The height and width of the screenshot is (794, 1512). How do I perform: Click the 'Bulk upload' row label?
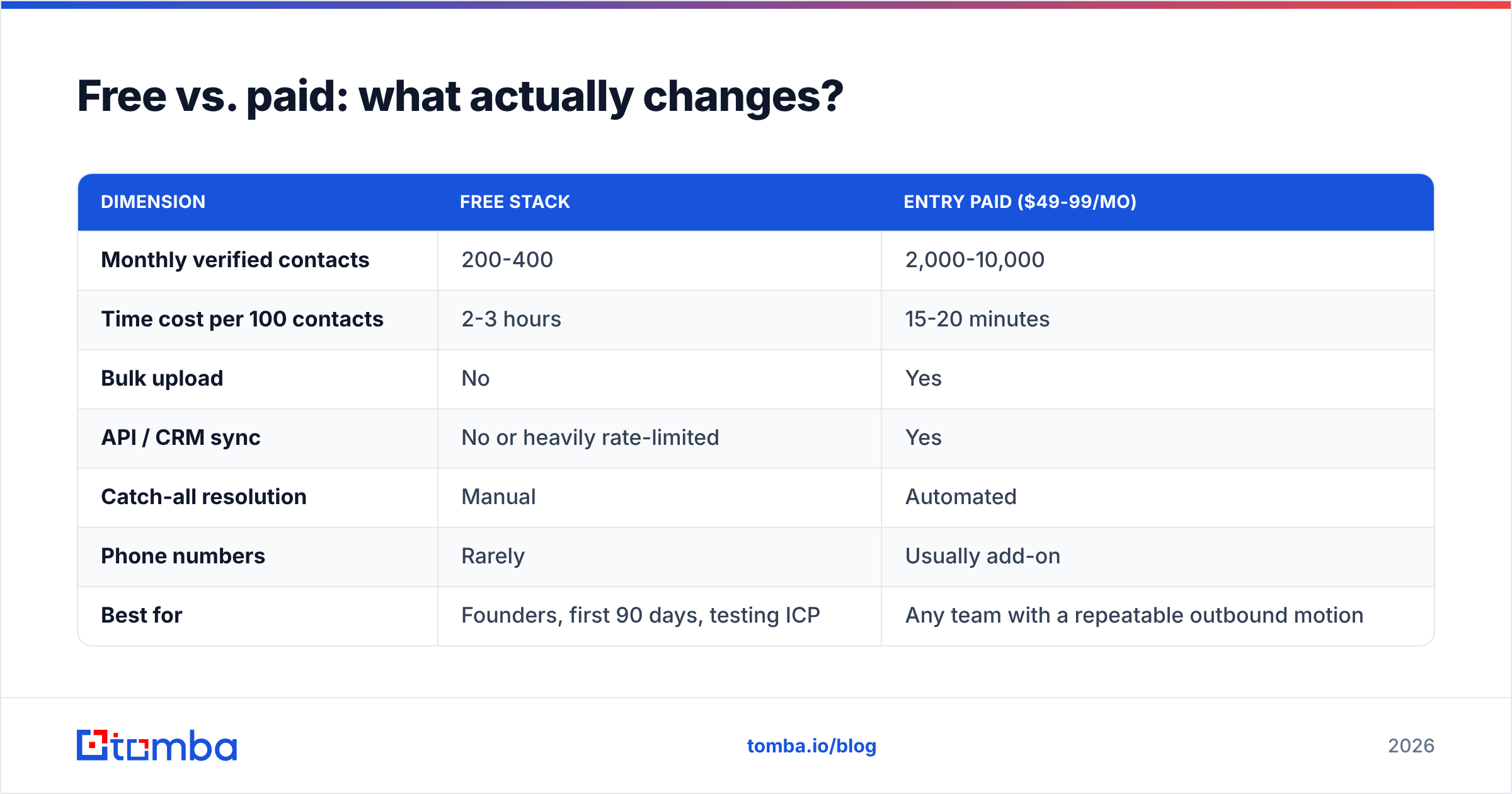pos(162,378)
